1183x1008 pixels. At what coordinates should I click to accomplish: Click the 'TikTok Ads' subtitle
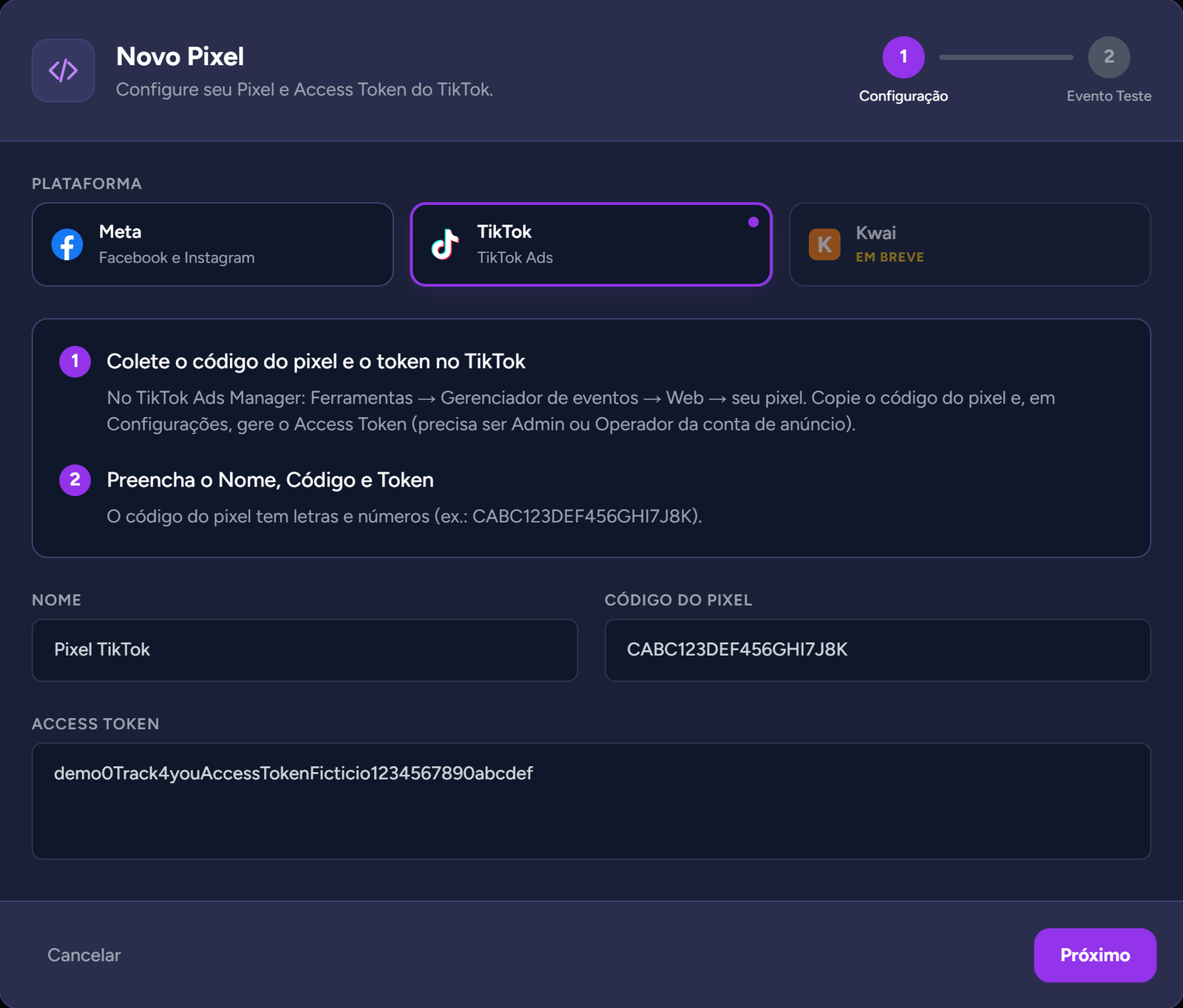(x=515, y=258)
